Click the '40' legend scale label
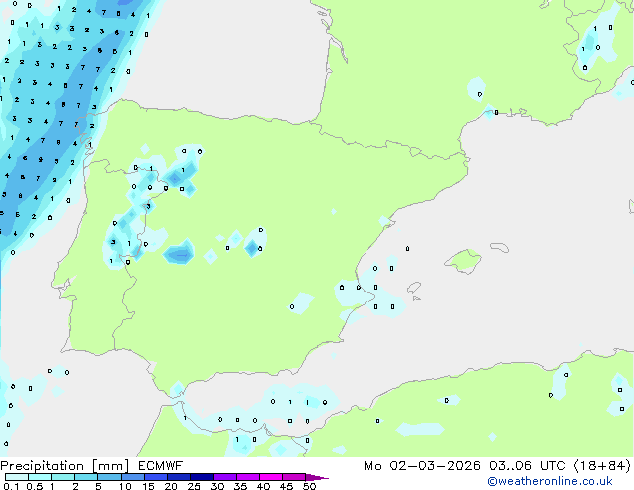This screenshot has width=634, height=490. coord(263,486)
